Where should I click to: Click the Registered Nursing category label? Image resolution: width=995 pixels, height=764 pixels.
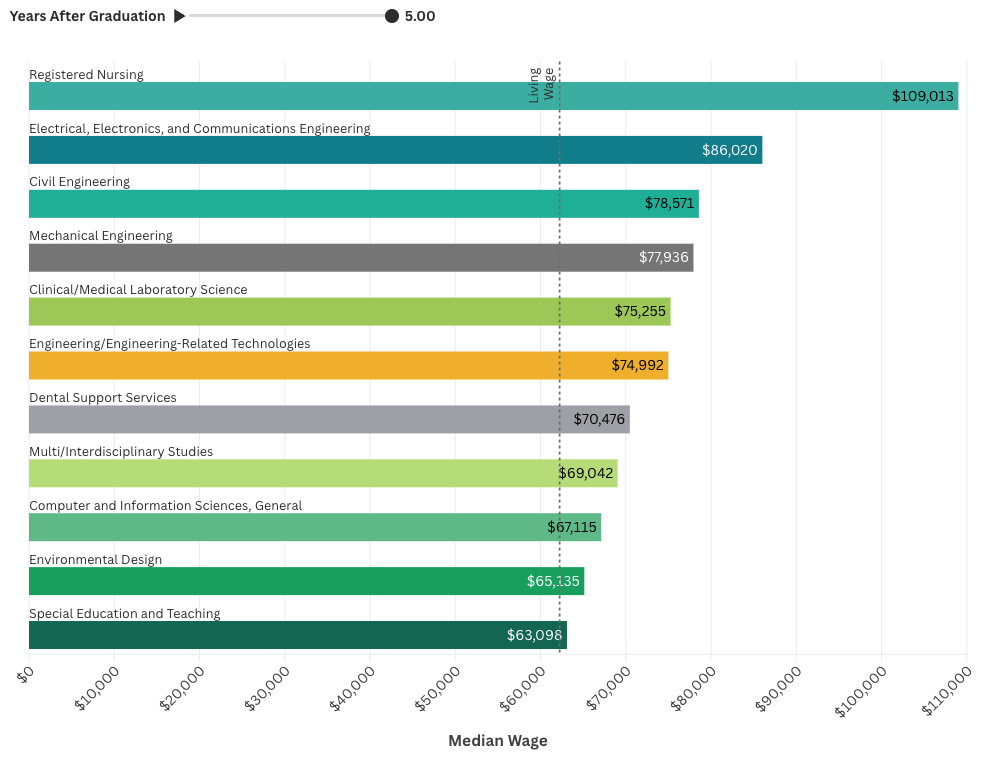coord(86,74)
